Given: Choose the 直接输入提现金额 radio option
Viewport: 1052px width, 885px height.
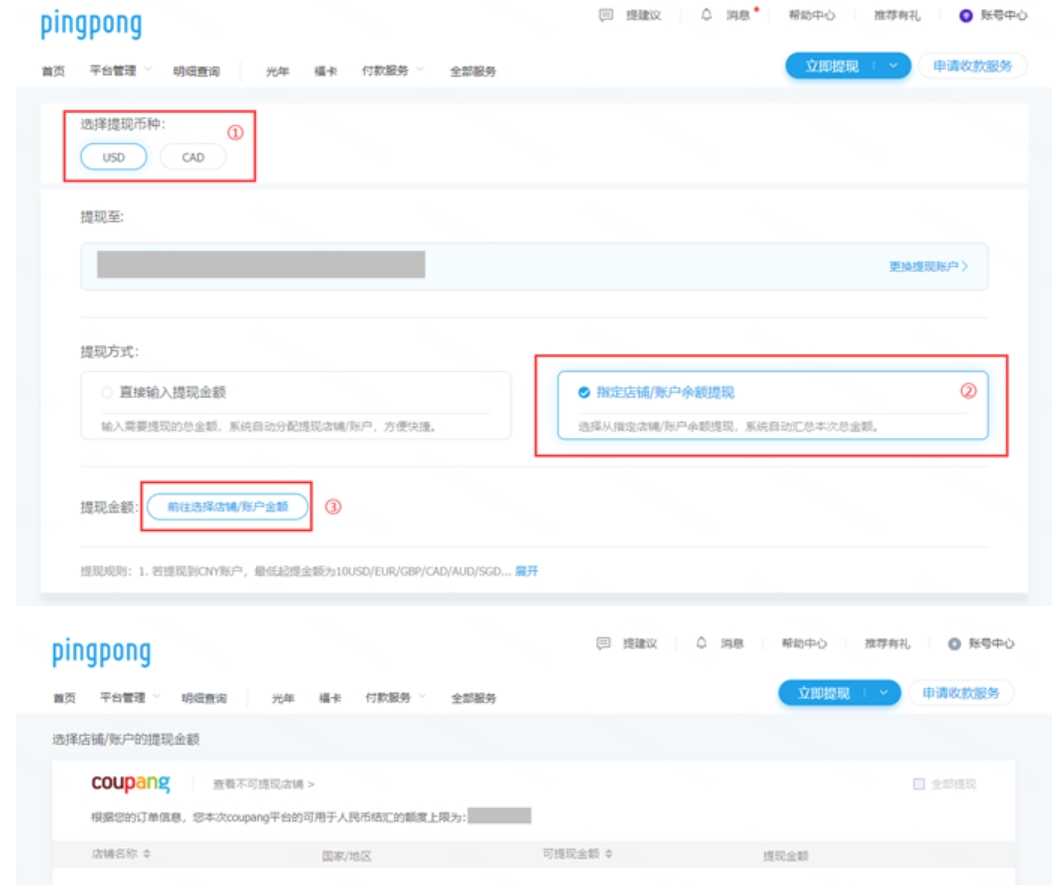Looking at the screenshot, I should coord(107,393).
